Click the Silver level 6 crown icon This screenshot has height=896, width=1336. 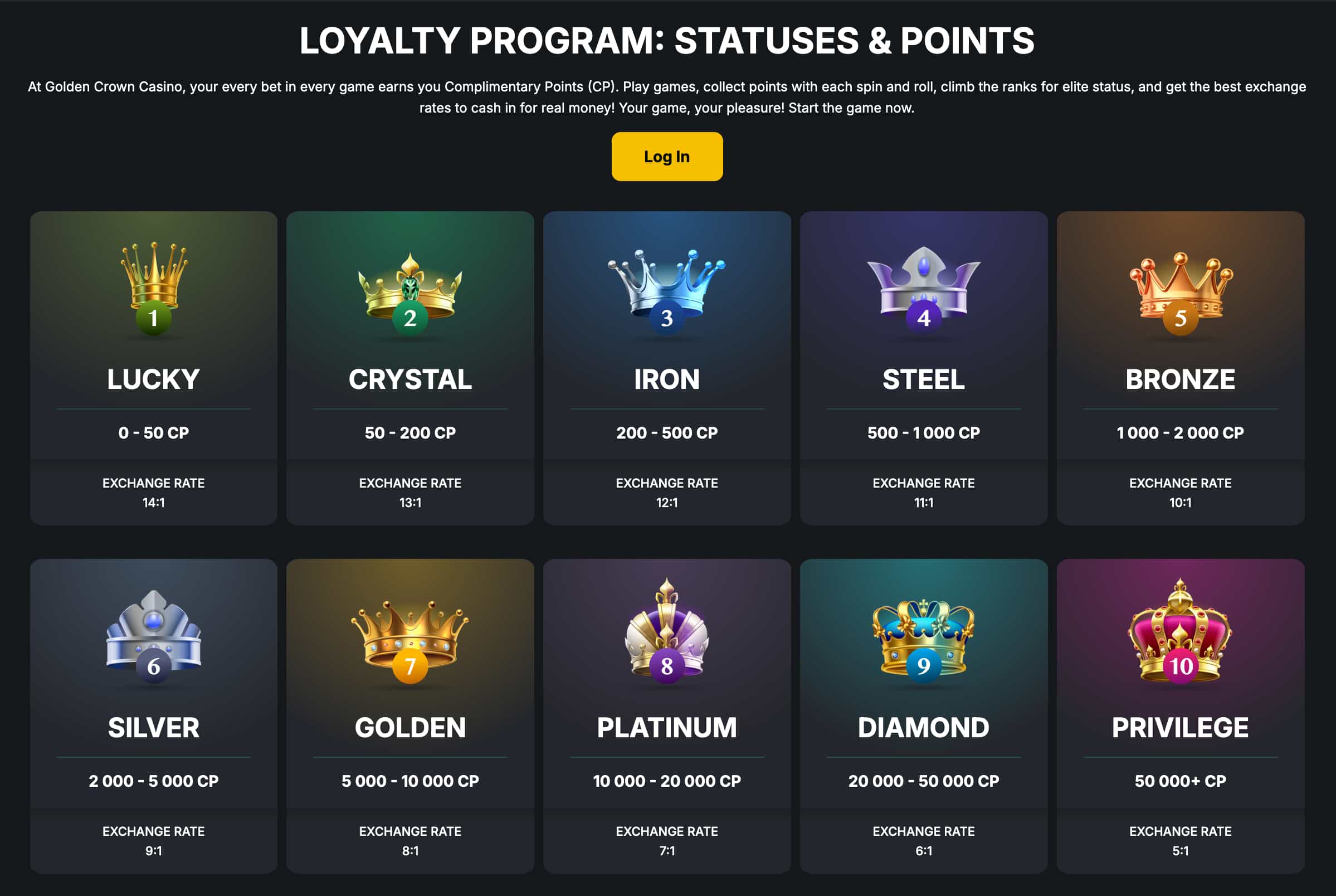pos(154,633)
